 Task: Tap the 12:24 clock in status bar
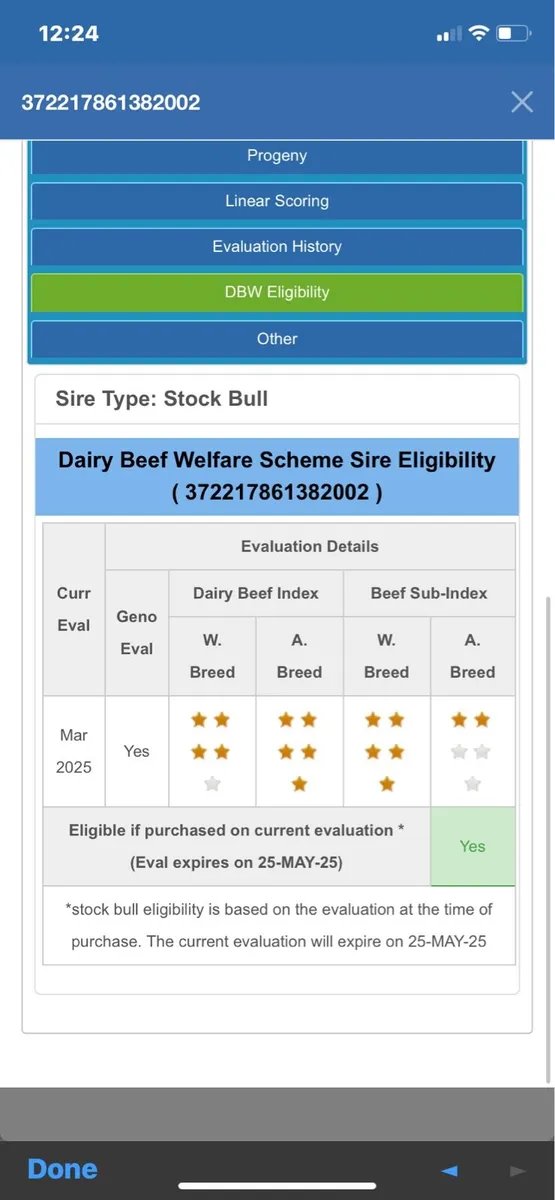68,33
